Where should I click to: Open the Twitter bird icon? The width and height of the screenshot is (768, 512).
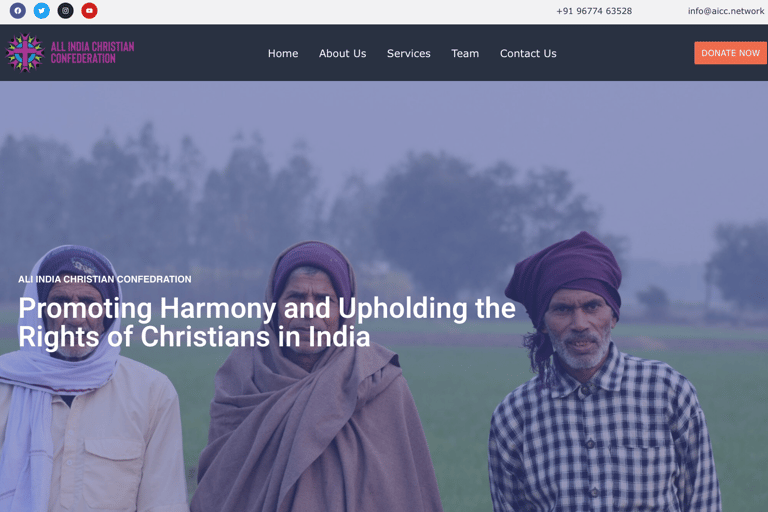pos(42,10)
